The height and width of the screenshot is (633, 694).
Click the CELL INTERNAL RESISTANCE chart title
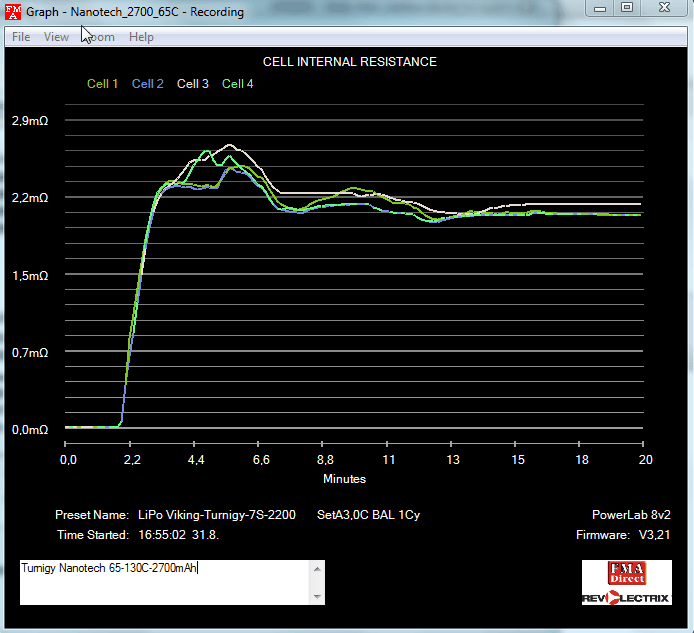click(349, 62)
